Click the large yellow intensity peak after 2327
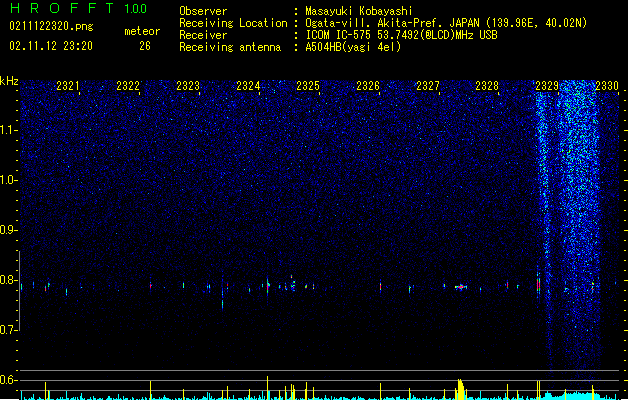The image size is (629, 400). pos(461,389)
